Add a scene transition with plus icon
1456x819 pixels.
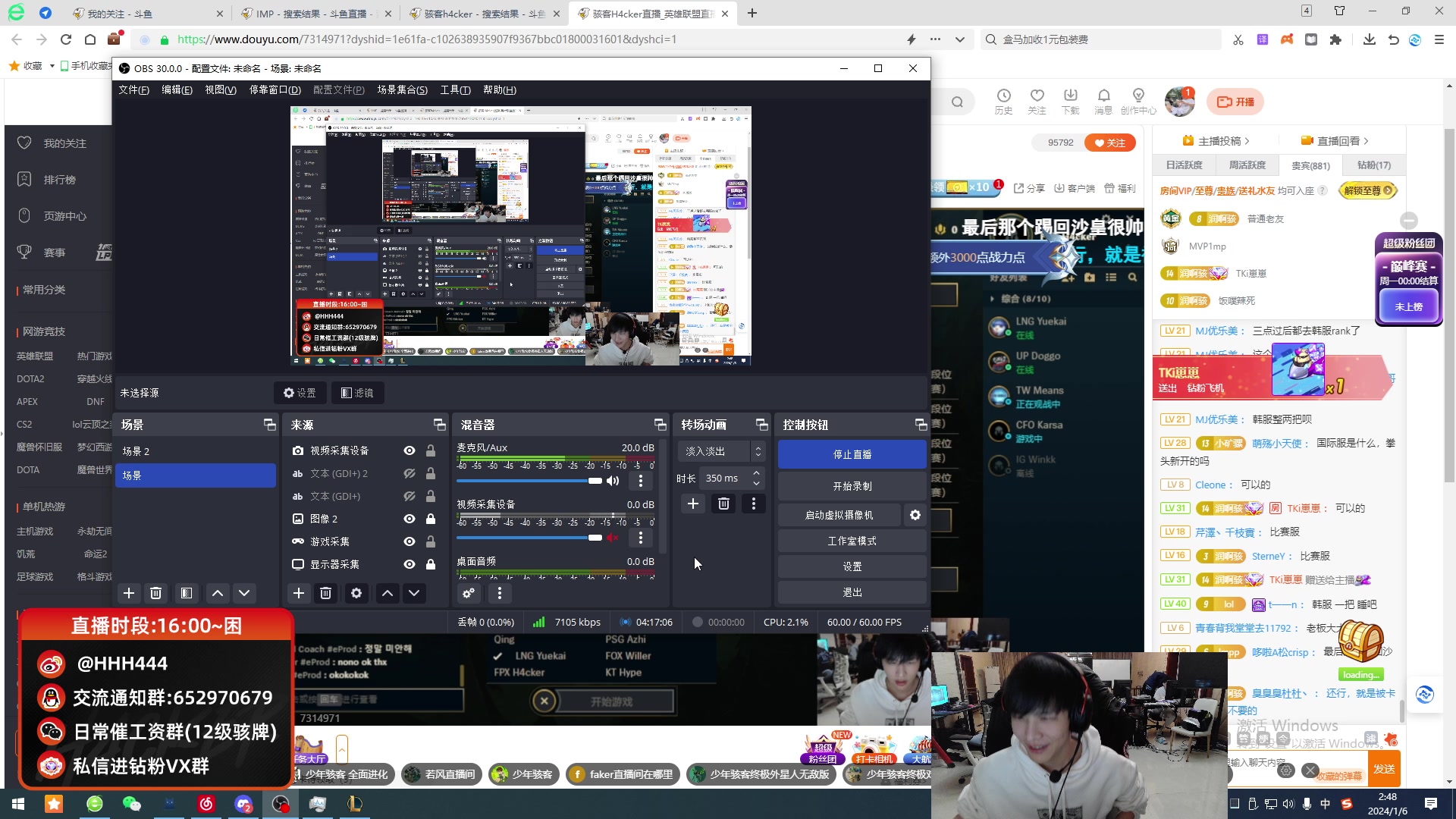pos(693,504)
